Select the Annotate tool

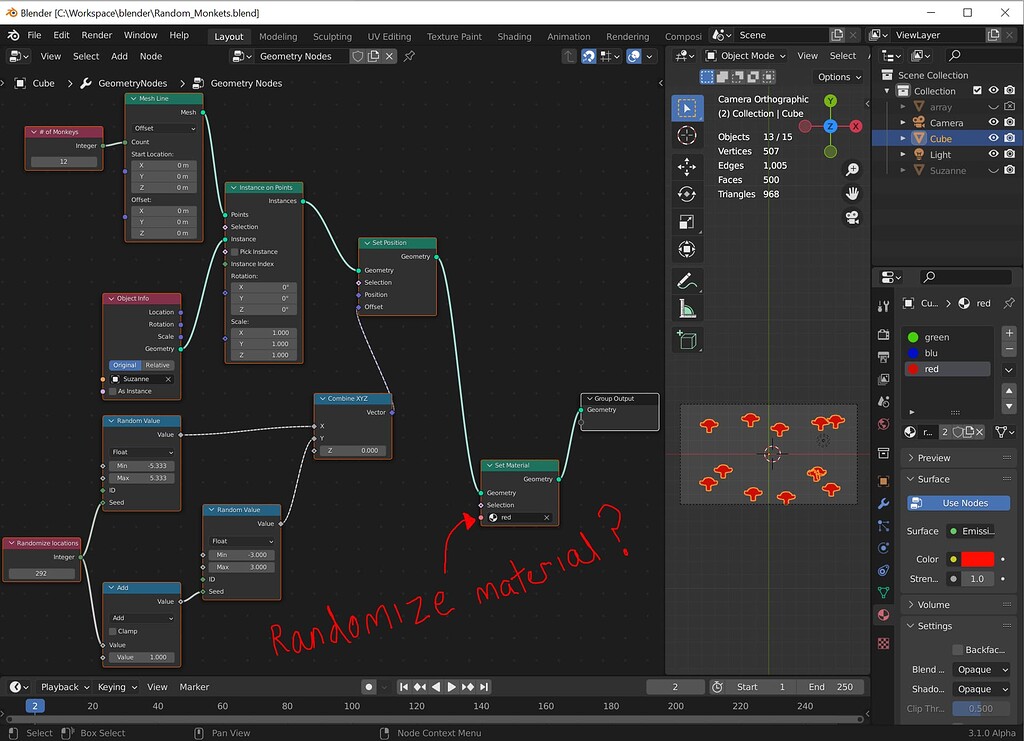[686, 279]
